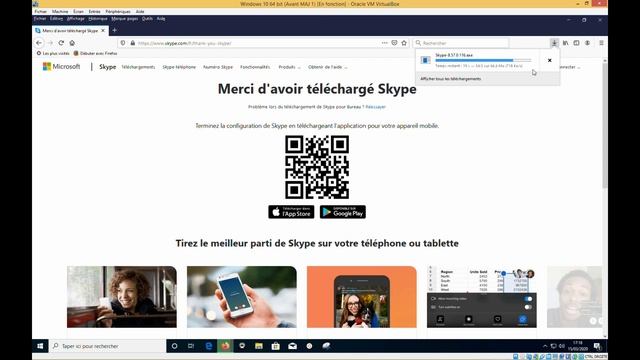Open Les plus visités bookmark
640x360 pixels.
[x=53, y=53]
